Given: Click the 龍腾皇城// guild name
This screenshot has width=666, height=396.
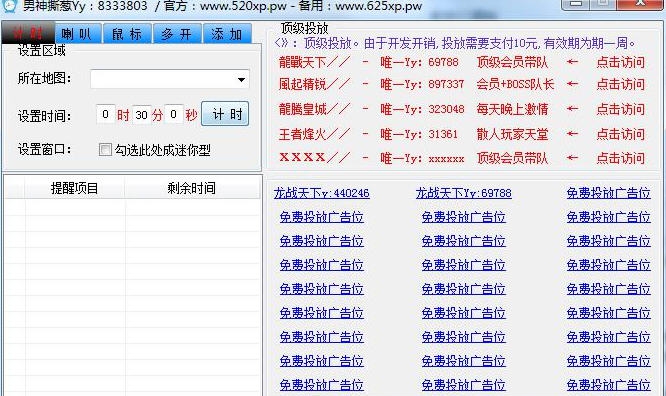Looking at the screenshot, I should 314,109.
